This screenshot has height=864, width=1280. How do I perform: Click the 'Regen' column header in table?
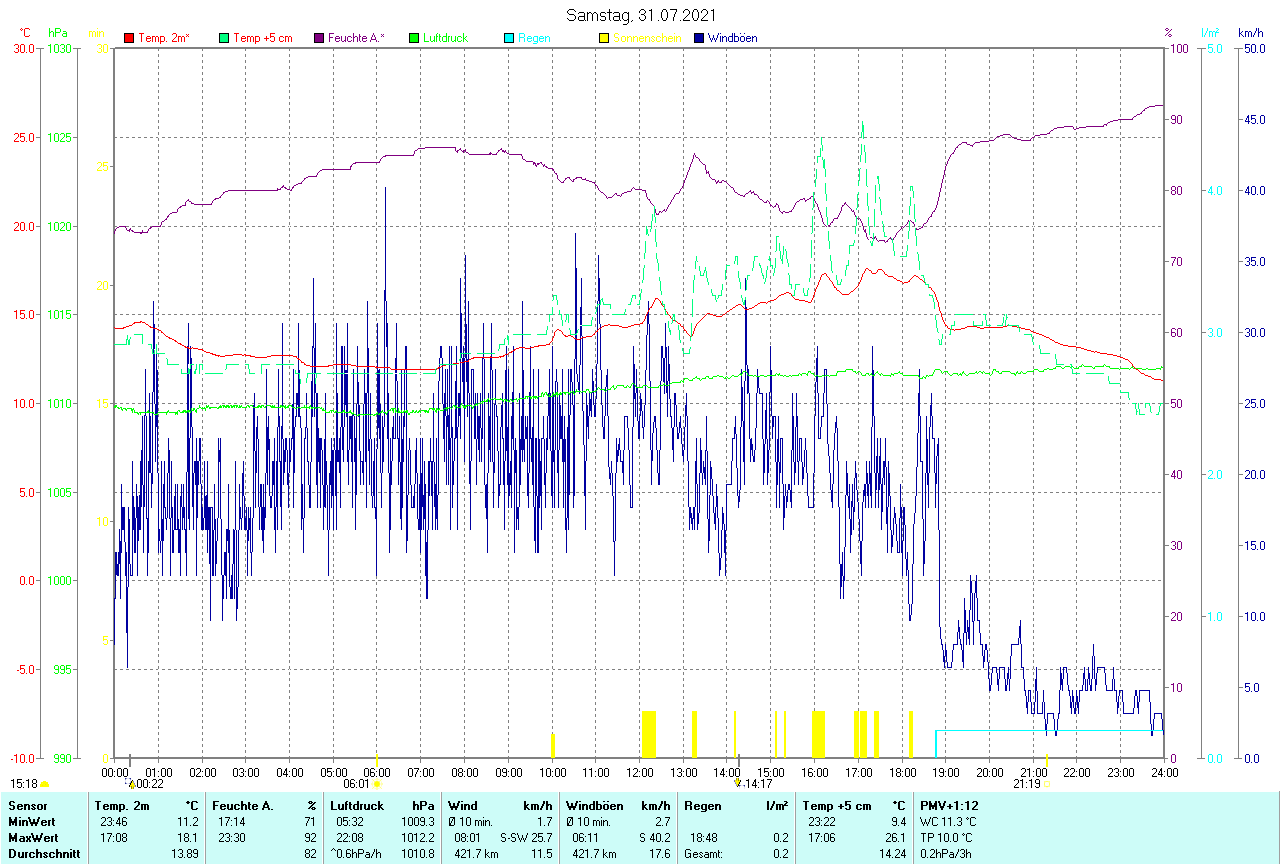(x=703, y=806)
